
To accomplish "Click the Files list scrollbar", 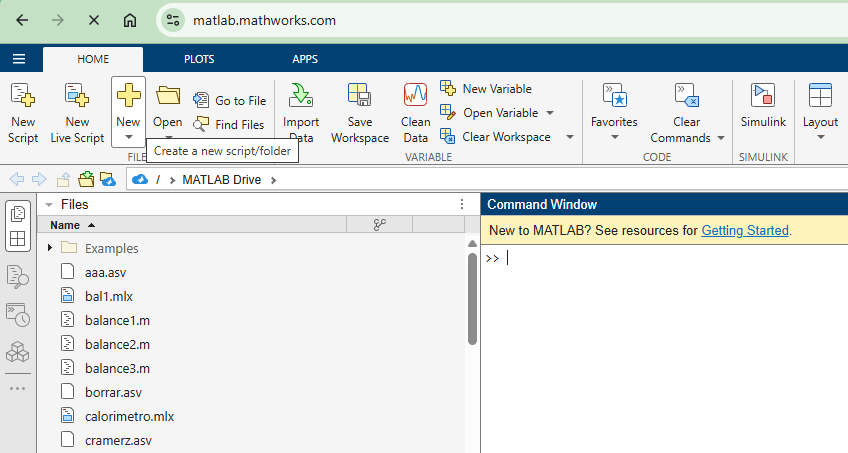I will click(472, 298).
